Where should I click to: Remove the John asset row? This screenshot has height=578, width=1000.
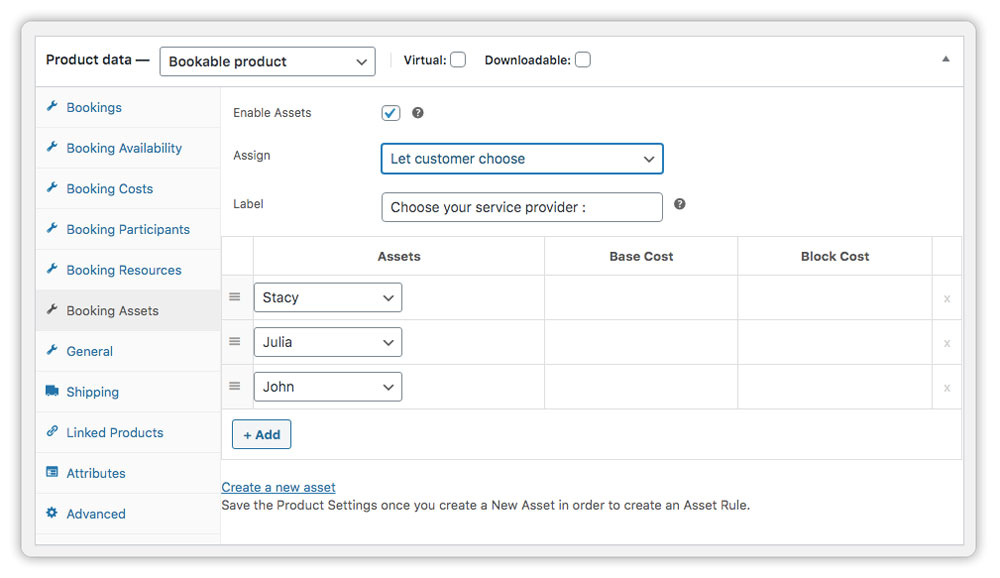(947, 388)
